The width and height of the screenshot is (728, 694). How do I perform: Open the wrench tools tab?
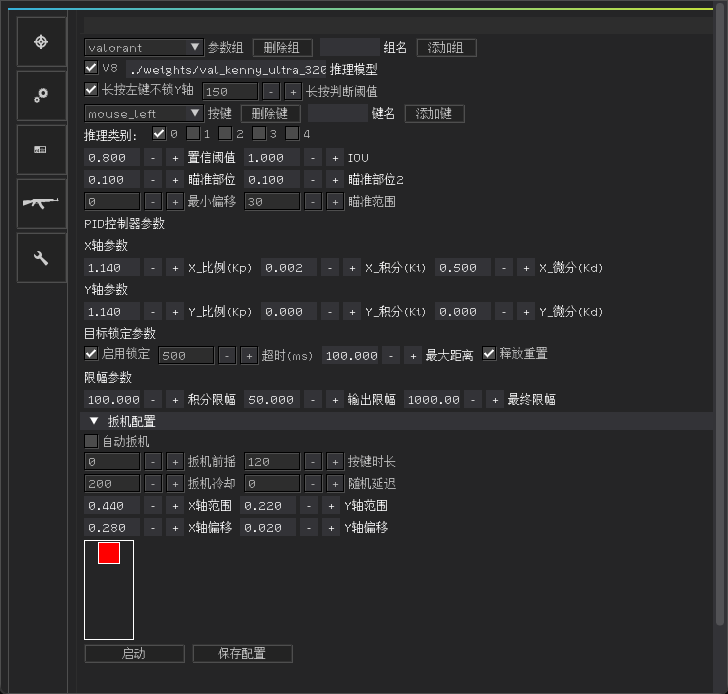[41, 258]
